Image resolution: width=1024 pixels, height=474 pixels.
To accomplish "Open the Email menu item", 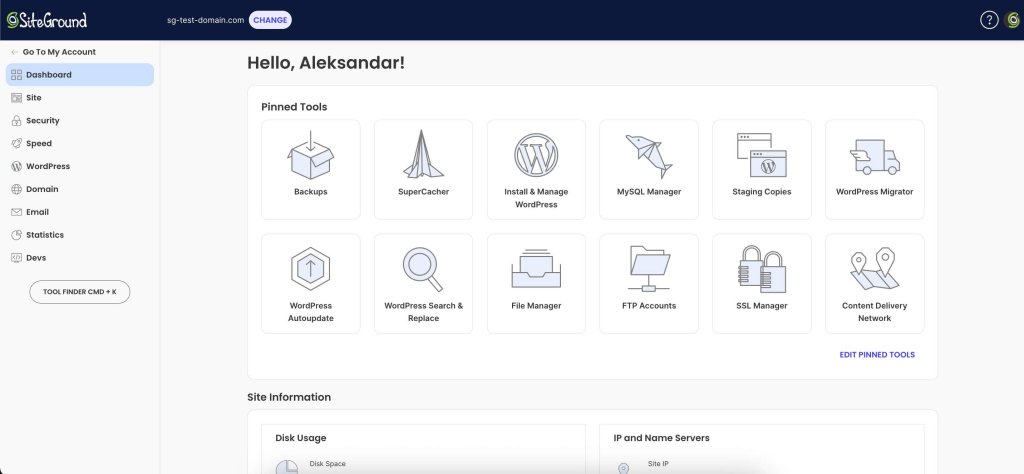I will [80, 212].
